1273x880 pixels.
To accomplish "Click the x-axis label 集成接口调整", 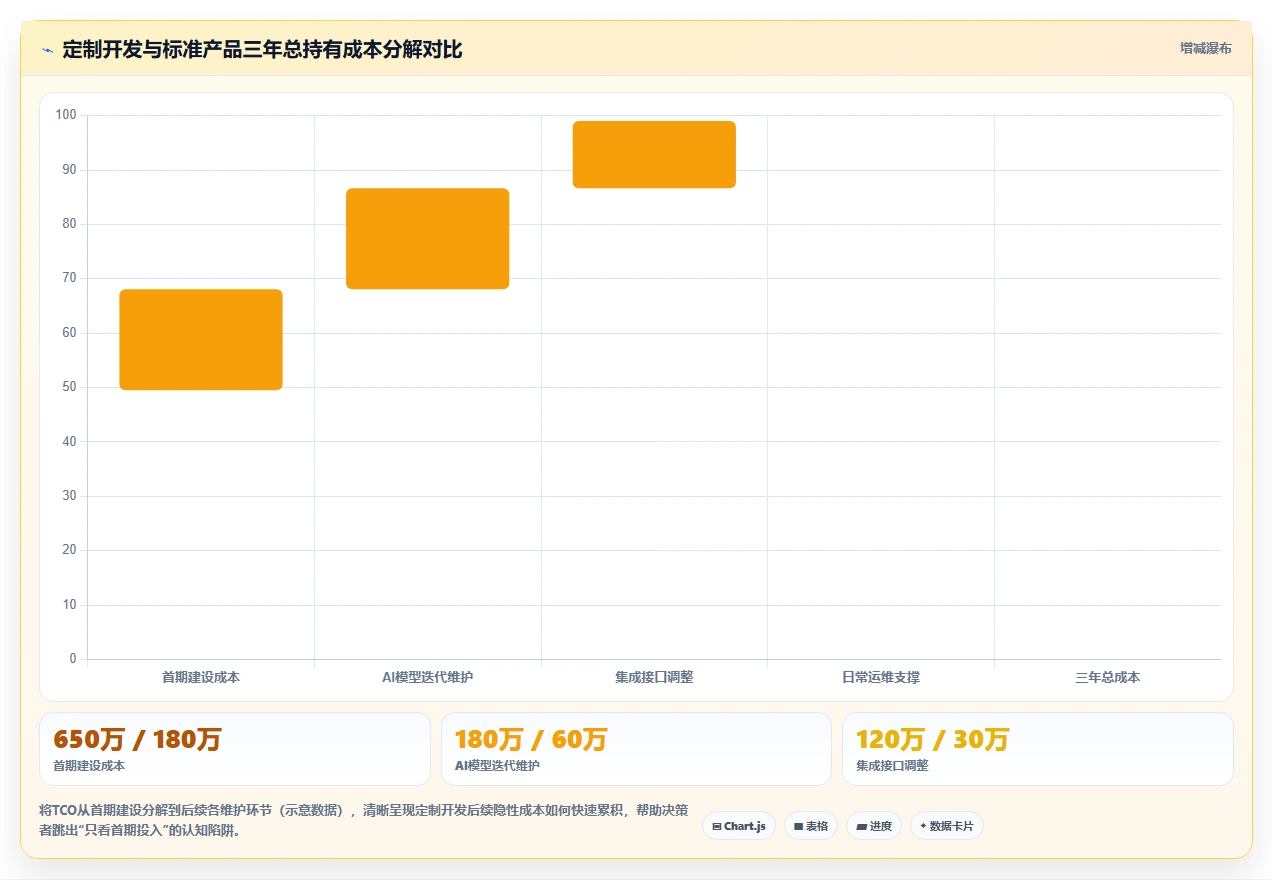I will [x=654, y=677].
